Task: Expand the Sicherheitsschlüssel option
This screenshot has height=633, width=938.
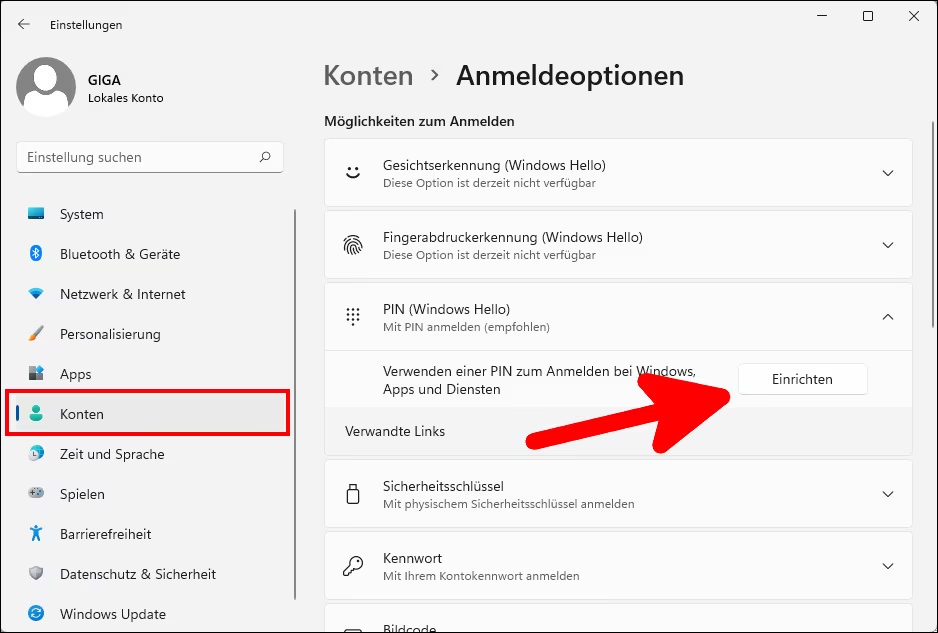Action: click(x=887, y=494)
